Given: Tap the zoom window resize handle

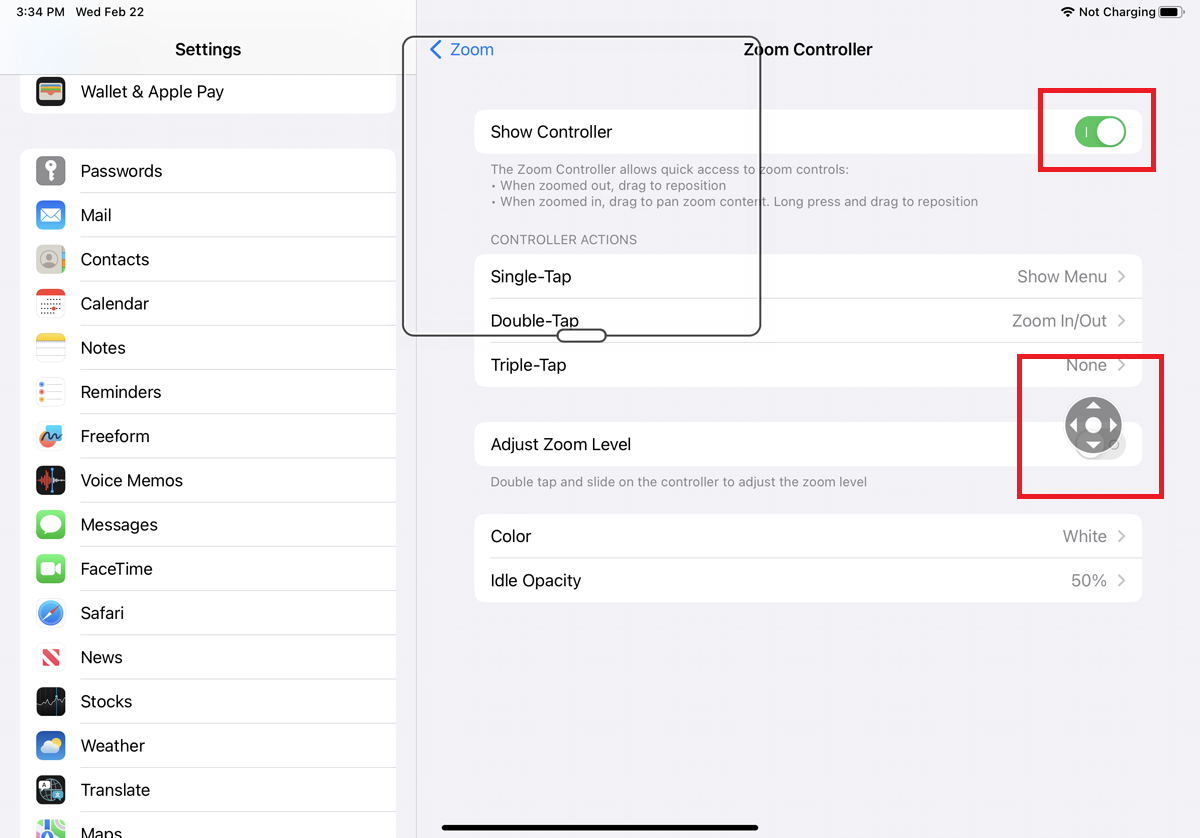Looking at the screenshot, I should tap(581, 335).
